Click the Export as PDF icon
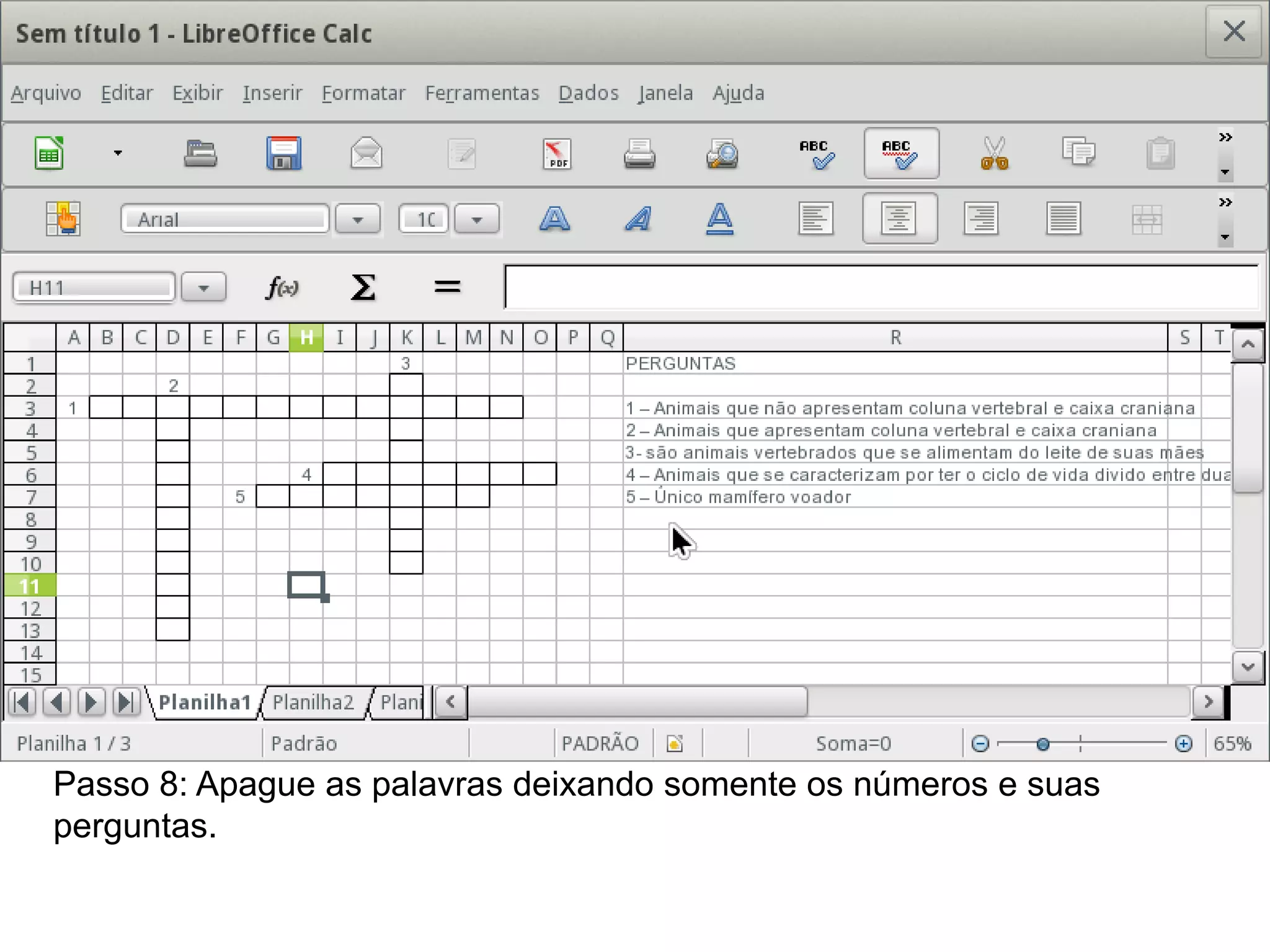 [556, 154]
